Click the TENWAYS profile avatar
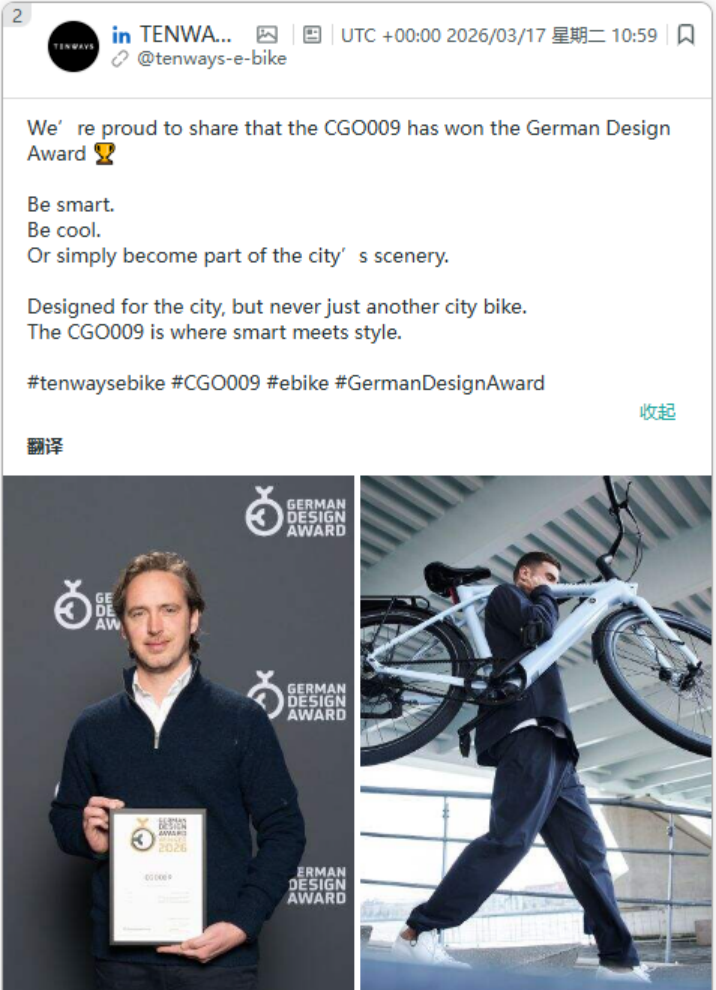Image resolution: width=716 pixels, height=990 pixels. pos(73,46)
